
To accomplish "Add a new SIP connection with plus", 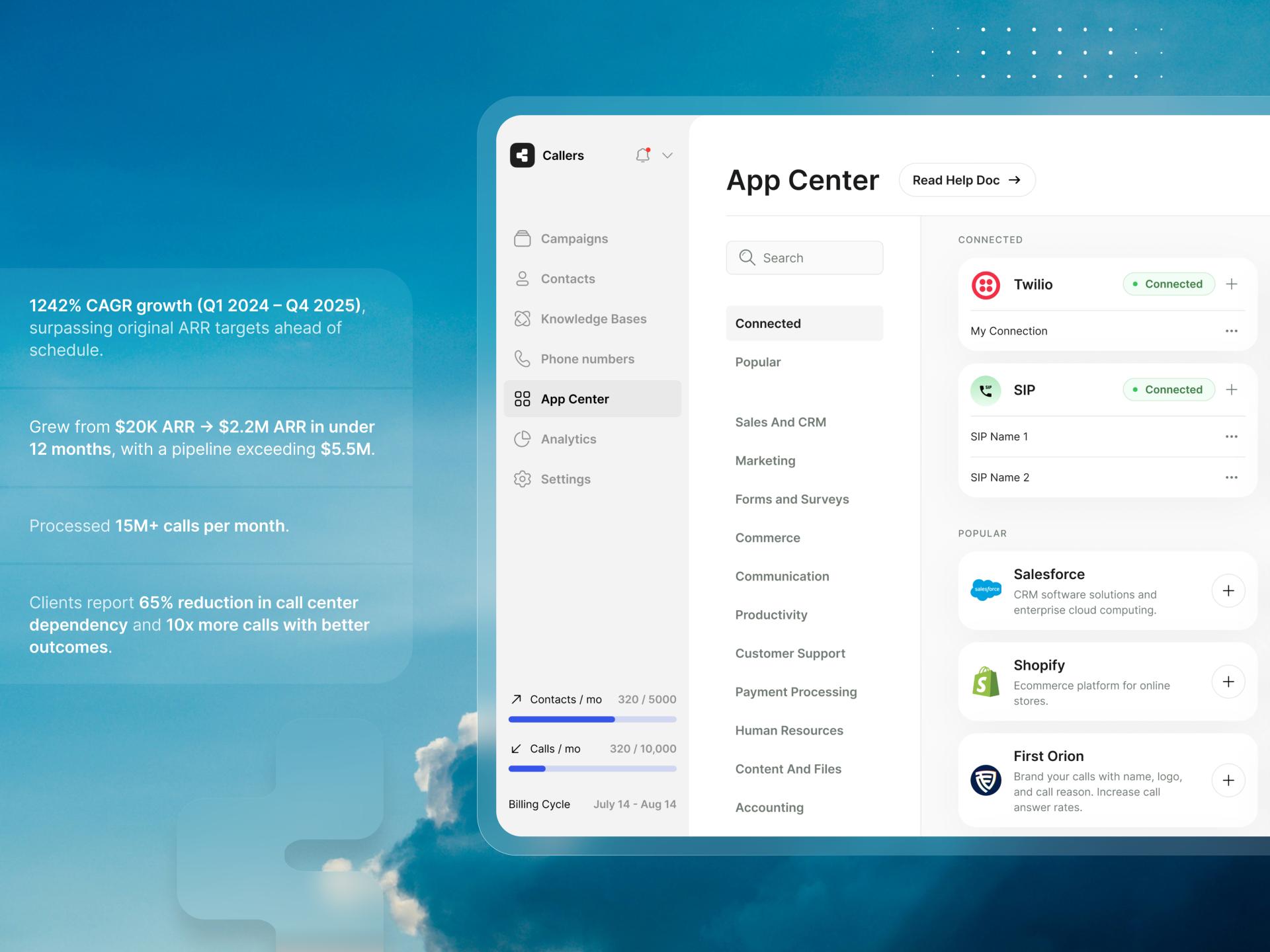I will tap(1231, 390).
